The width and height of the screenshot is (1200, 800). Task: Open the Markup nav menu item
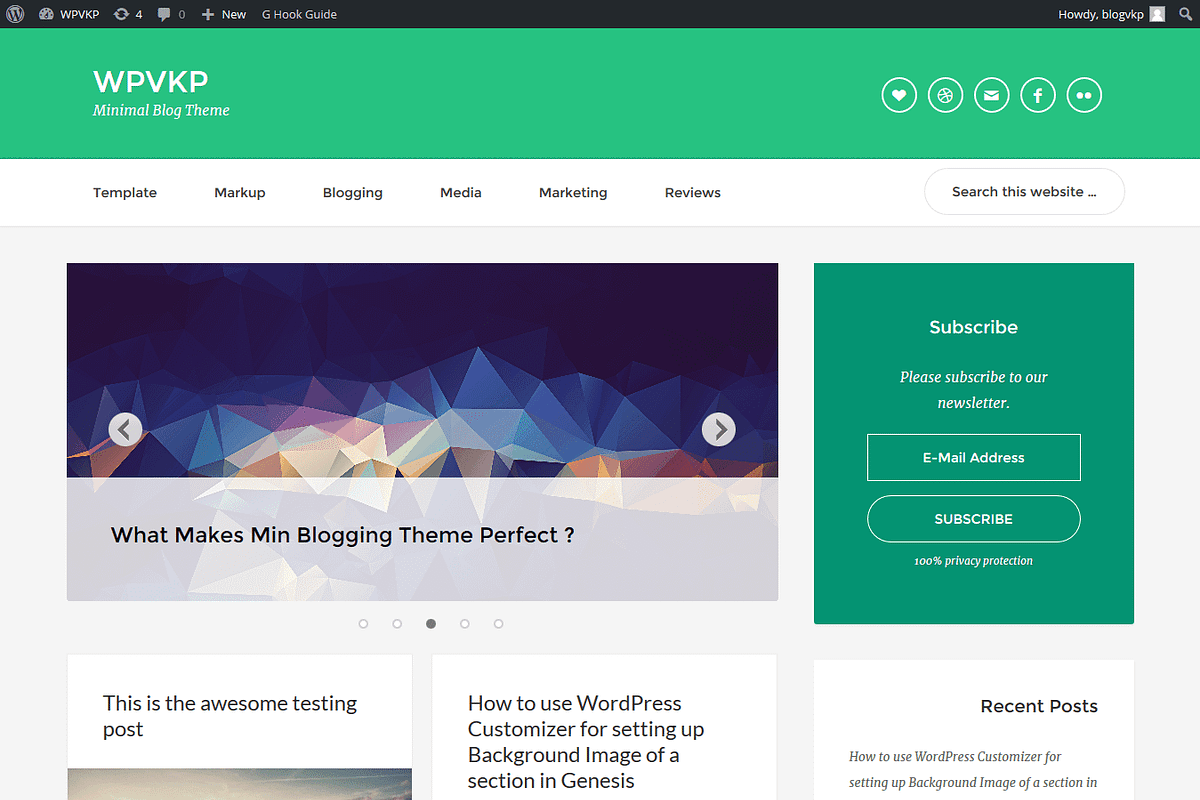pyautogui.click(x=240, y=192)
